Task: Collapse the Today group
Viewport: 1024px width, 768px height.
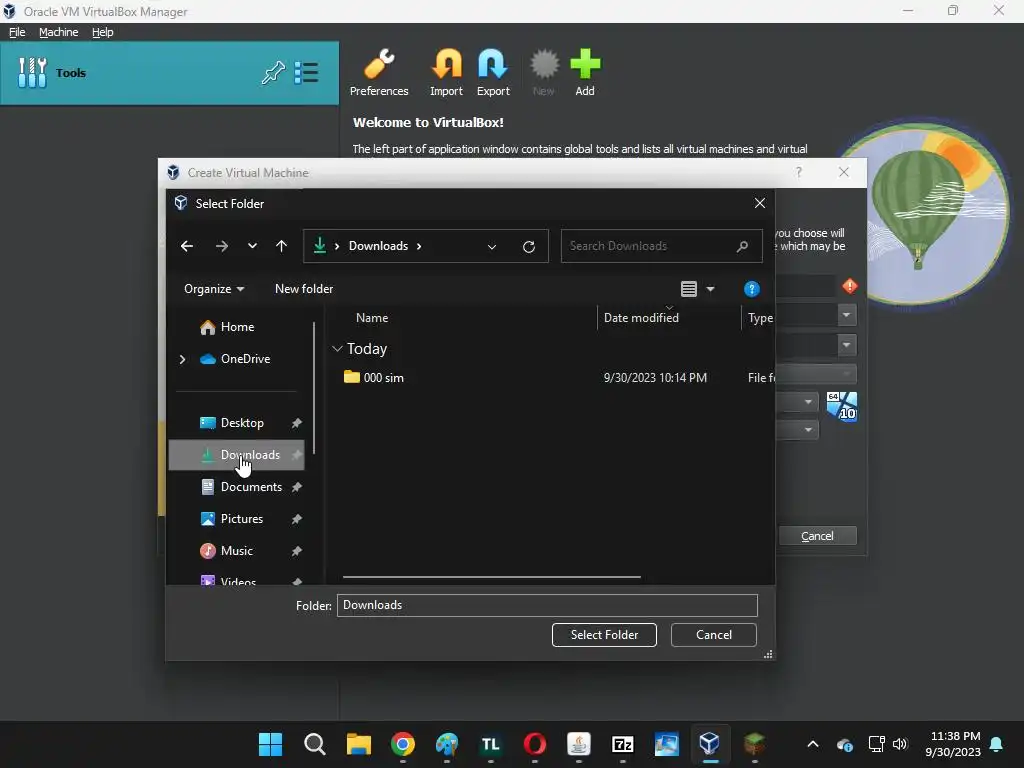Action: pos(337,349)
